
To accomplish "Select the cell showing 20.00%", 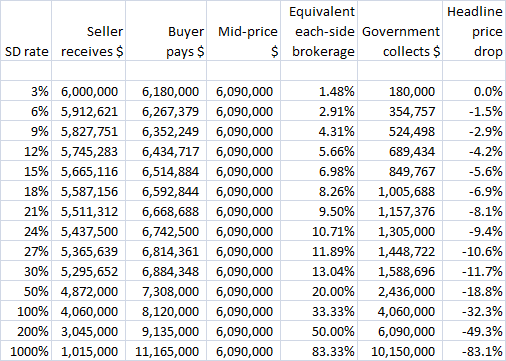I will tap(319, 291).
